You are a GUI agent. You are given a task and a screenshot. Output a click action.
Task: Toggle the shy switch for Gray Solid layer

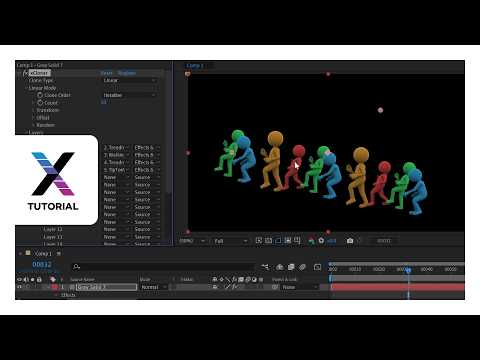click(x=215, y=287)
